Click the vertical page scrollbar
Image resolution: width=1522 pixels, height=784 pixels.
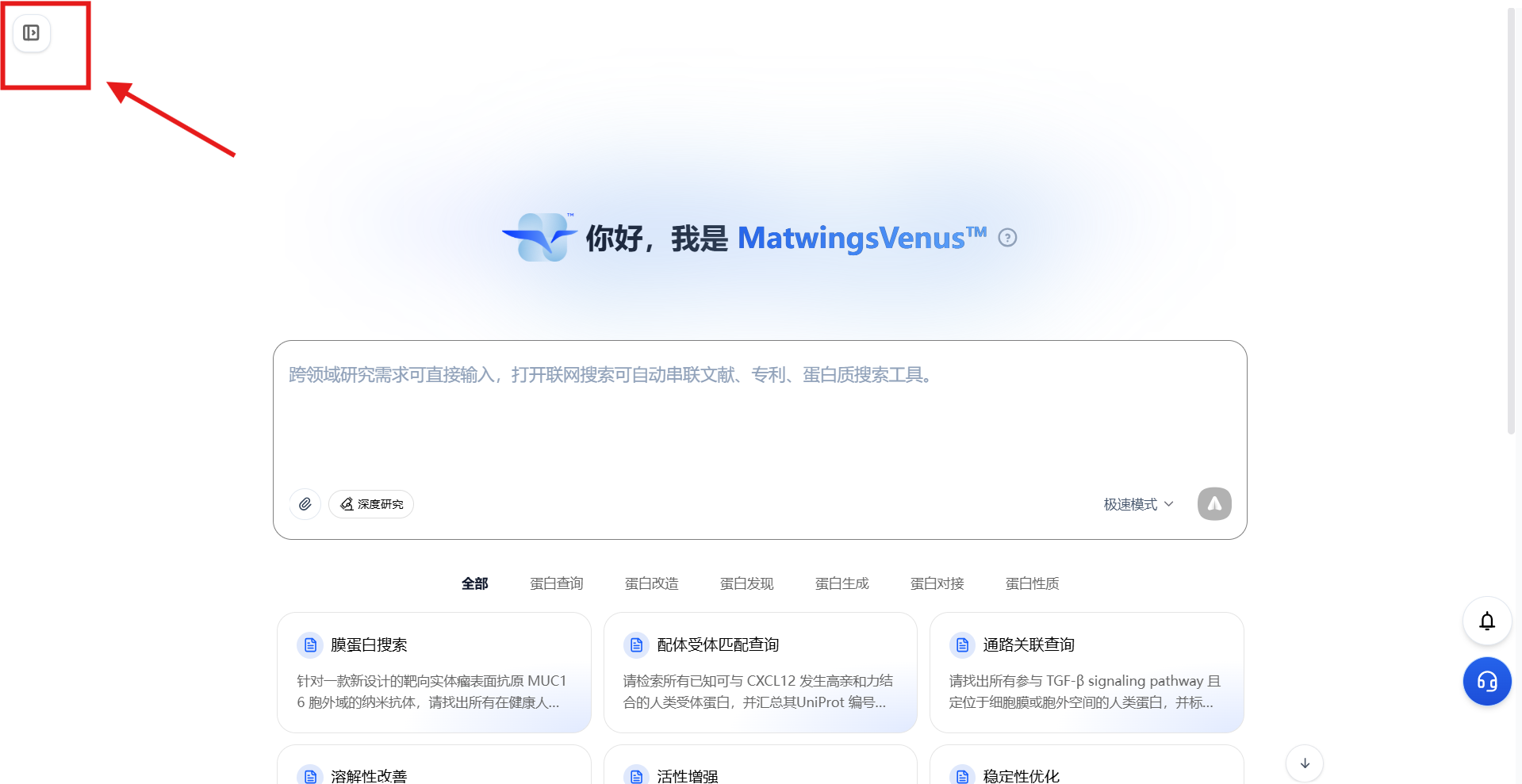1511,222
